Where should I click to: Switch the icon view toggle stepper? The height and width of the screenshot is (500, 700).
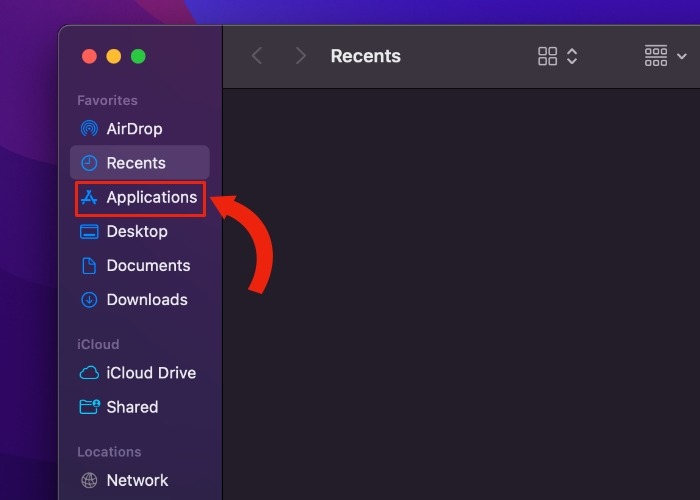point(558,56)
